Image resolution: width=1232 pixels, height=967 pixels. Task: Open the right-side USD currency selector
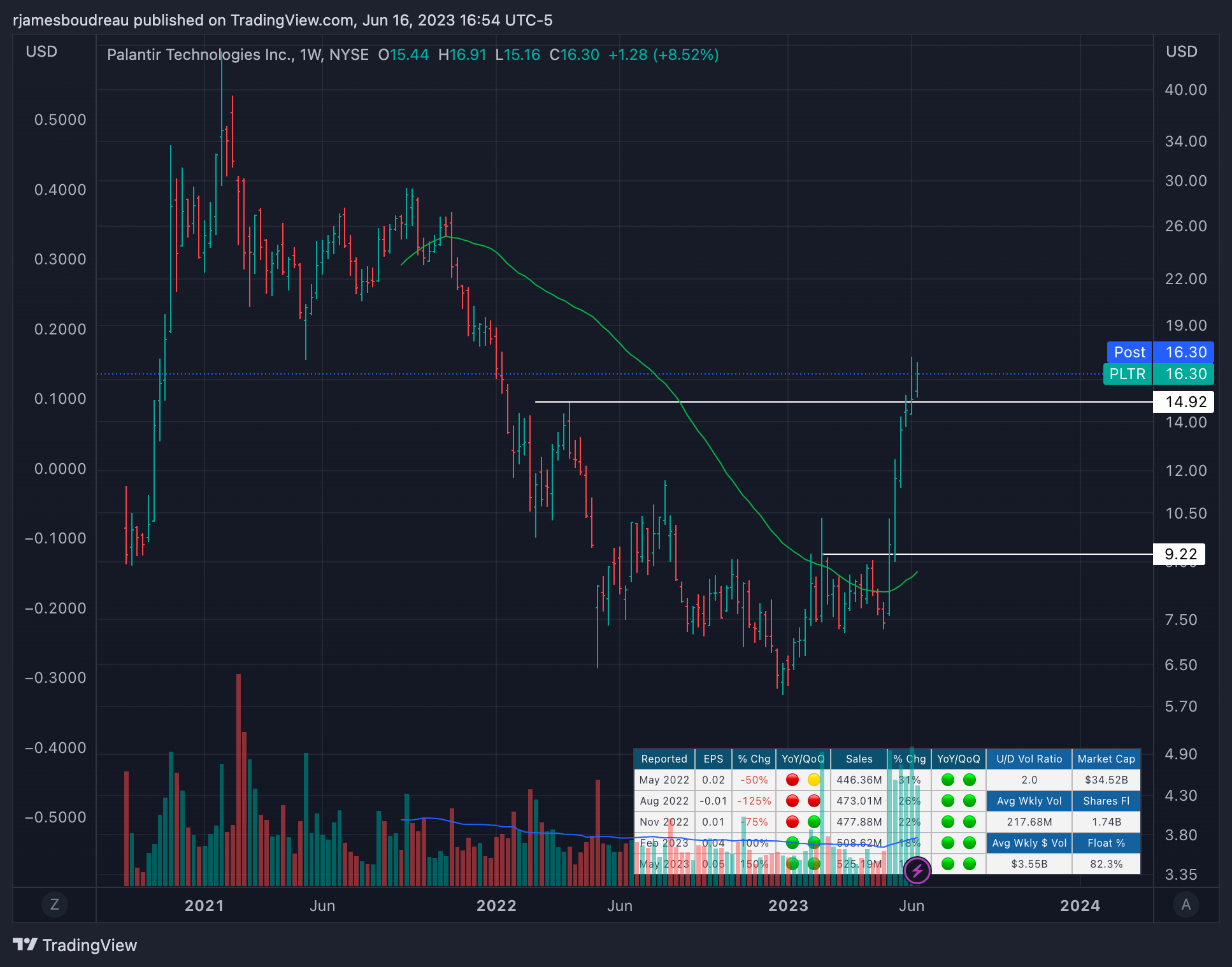(x=1181, y=52)
